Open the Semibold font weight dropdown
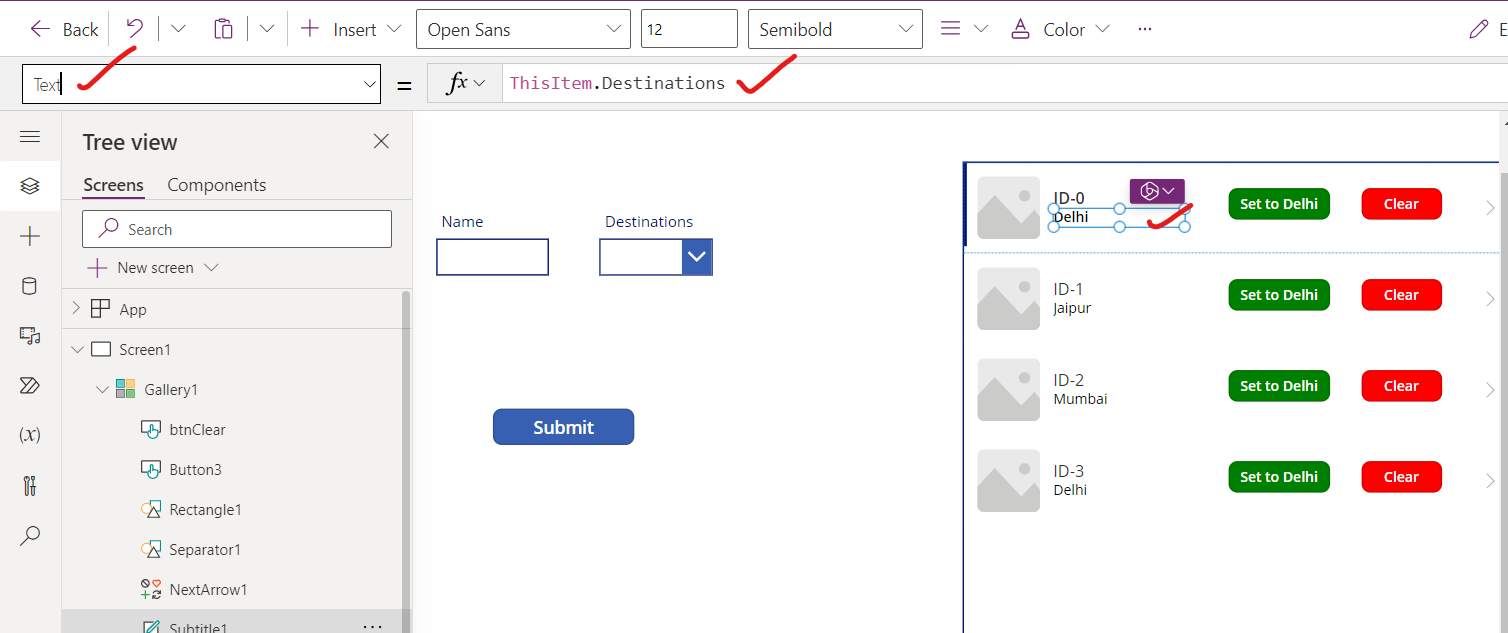Viewport: 1508px width, 633px height. point(906,28)
